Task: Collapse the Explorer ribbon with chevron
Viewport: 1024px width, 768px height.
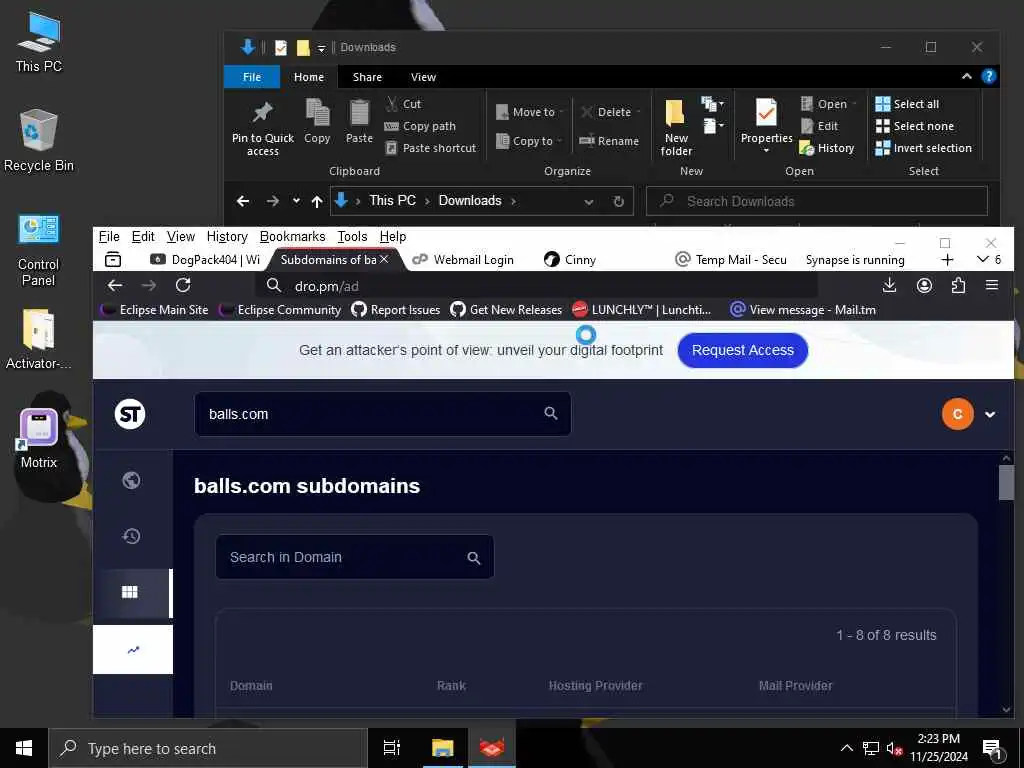Action: point(967,76)
